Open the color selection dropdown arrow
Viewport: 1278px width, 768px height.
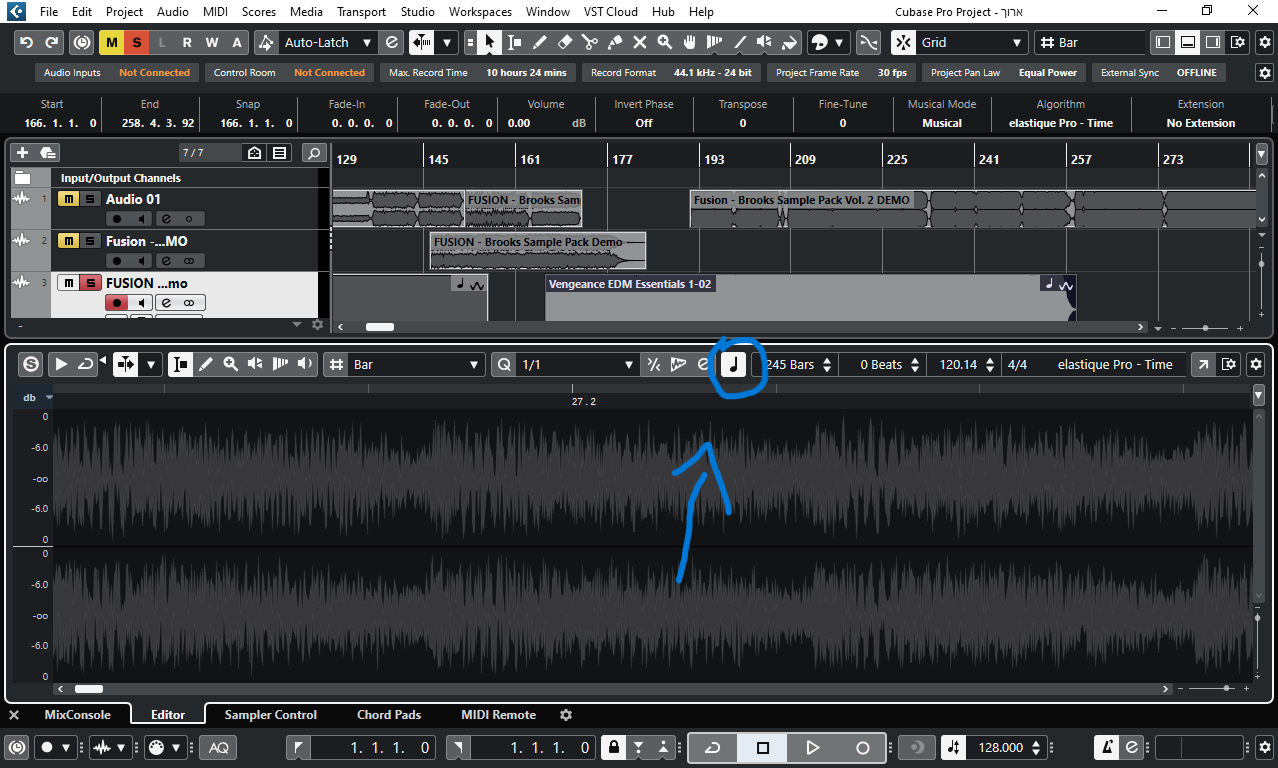coord(839,43)
